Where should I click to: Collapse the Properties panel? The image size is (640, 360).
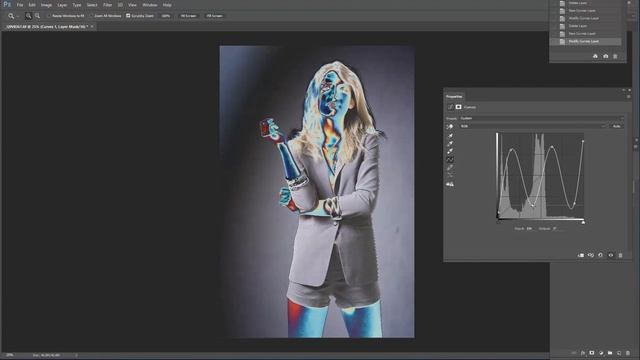pyautogui.click(x=624, y=90)
